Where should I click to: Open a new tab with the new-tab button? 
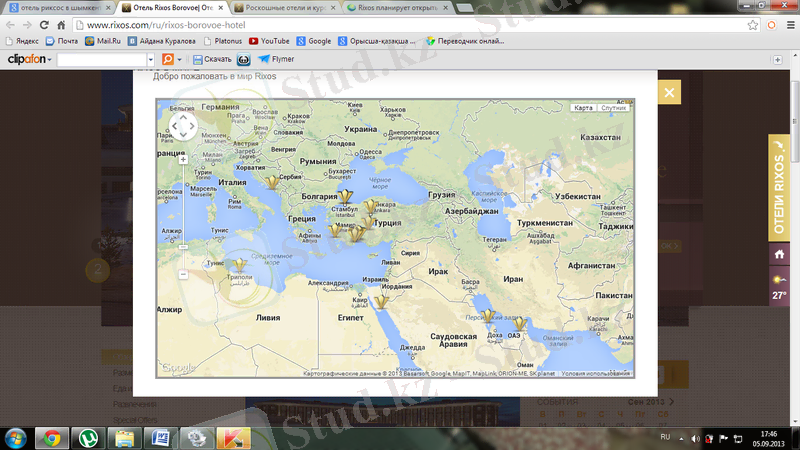464,8
